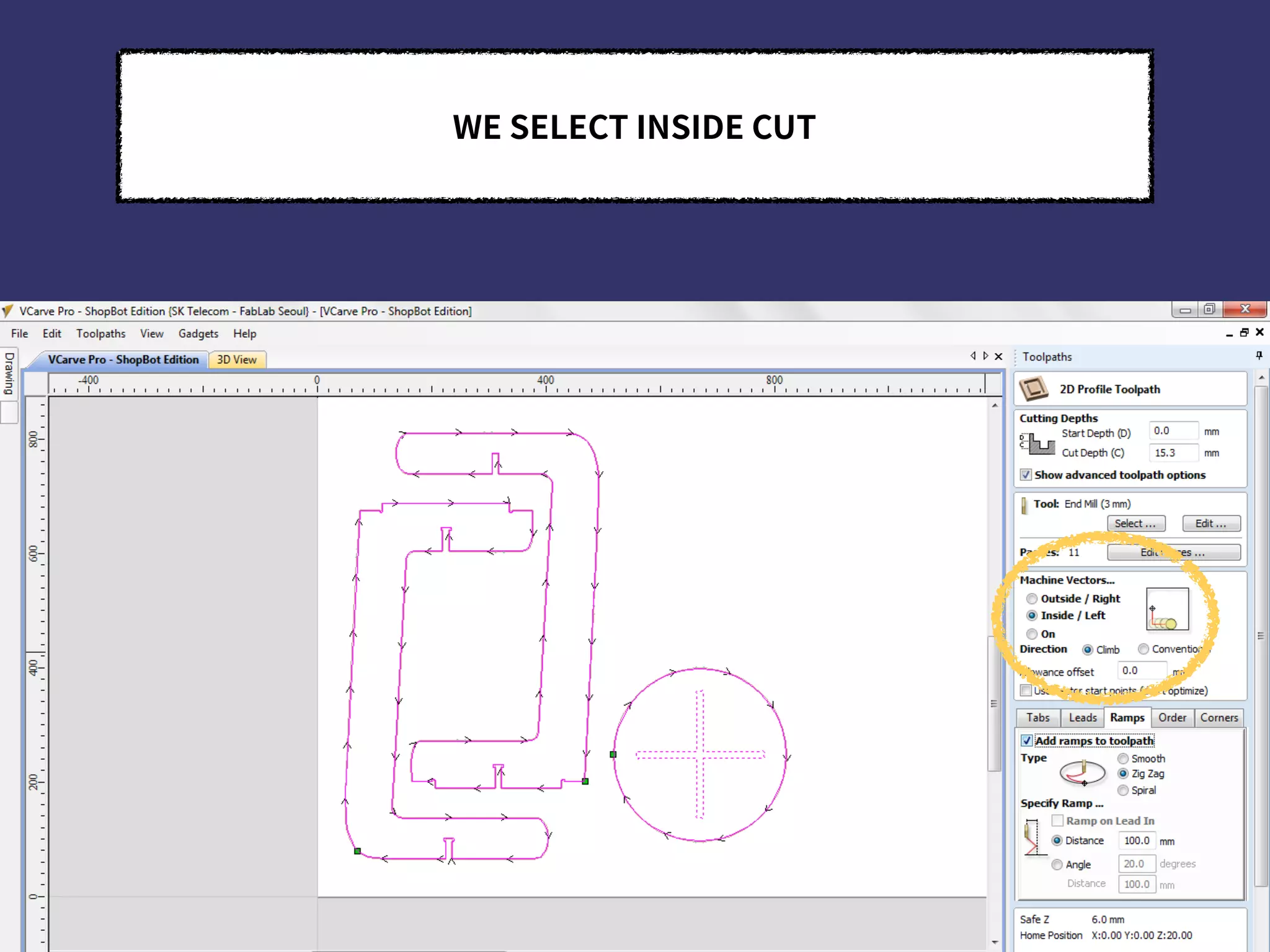This screenshot has height=952, width=1270.
Task: Choose the Spiral ramp type
Action: (x=1123, y=790)
